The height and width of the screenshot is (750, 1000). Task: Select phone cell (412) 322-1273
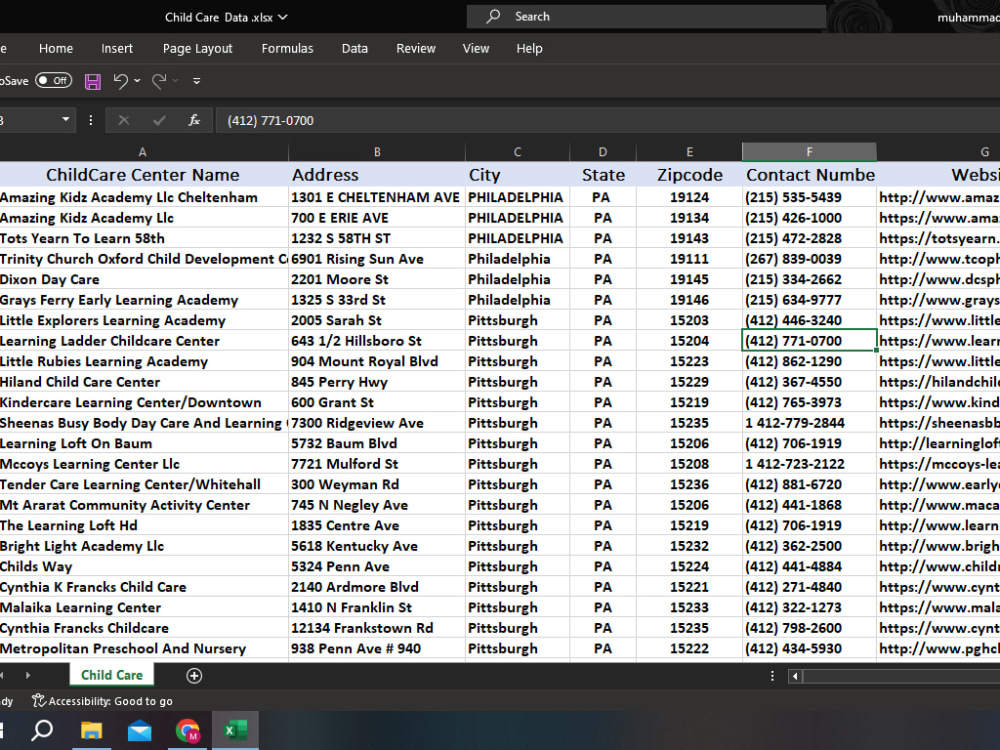coord(809,607)
